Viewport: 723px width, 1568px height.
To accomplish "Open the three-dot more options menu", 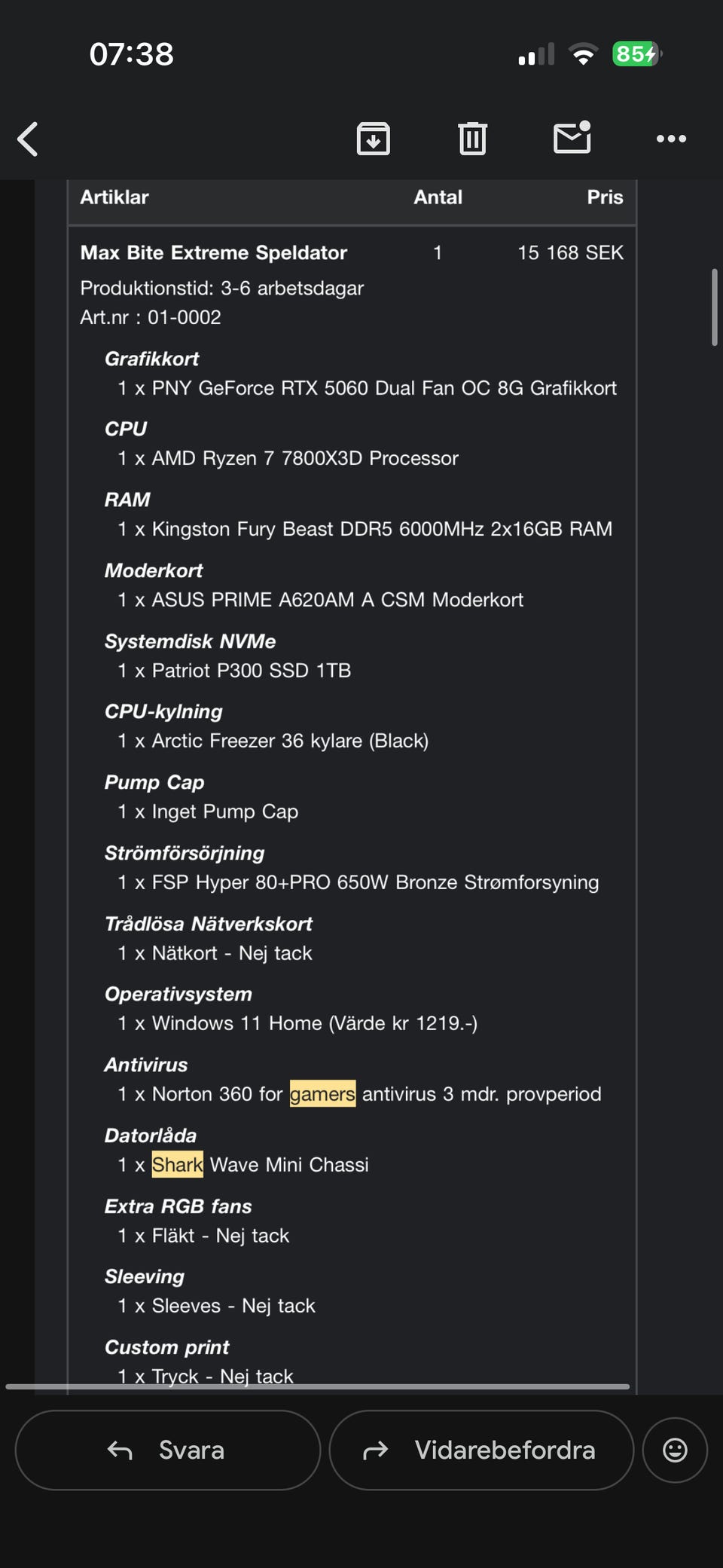I will (x=671, y=139).
